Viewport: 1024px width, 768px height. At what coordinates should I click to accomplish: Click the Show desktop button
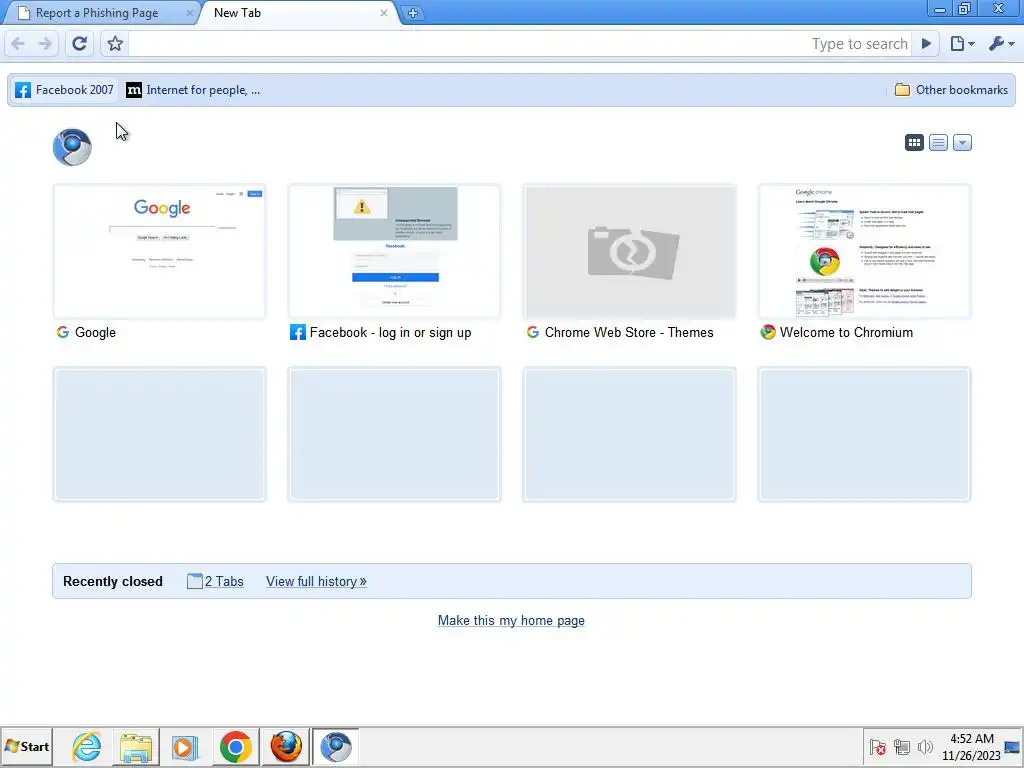[x=1013, y=747]
